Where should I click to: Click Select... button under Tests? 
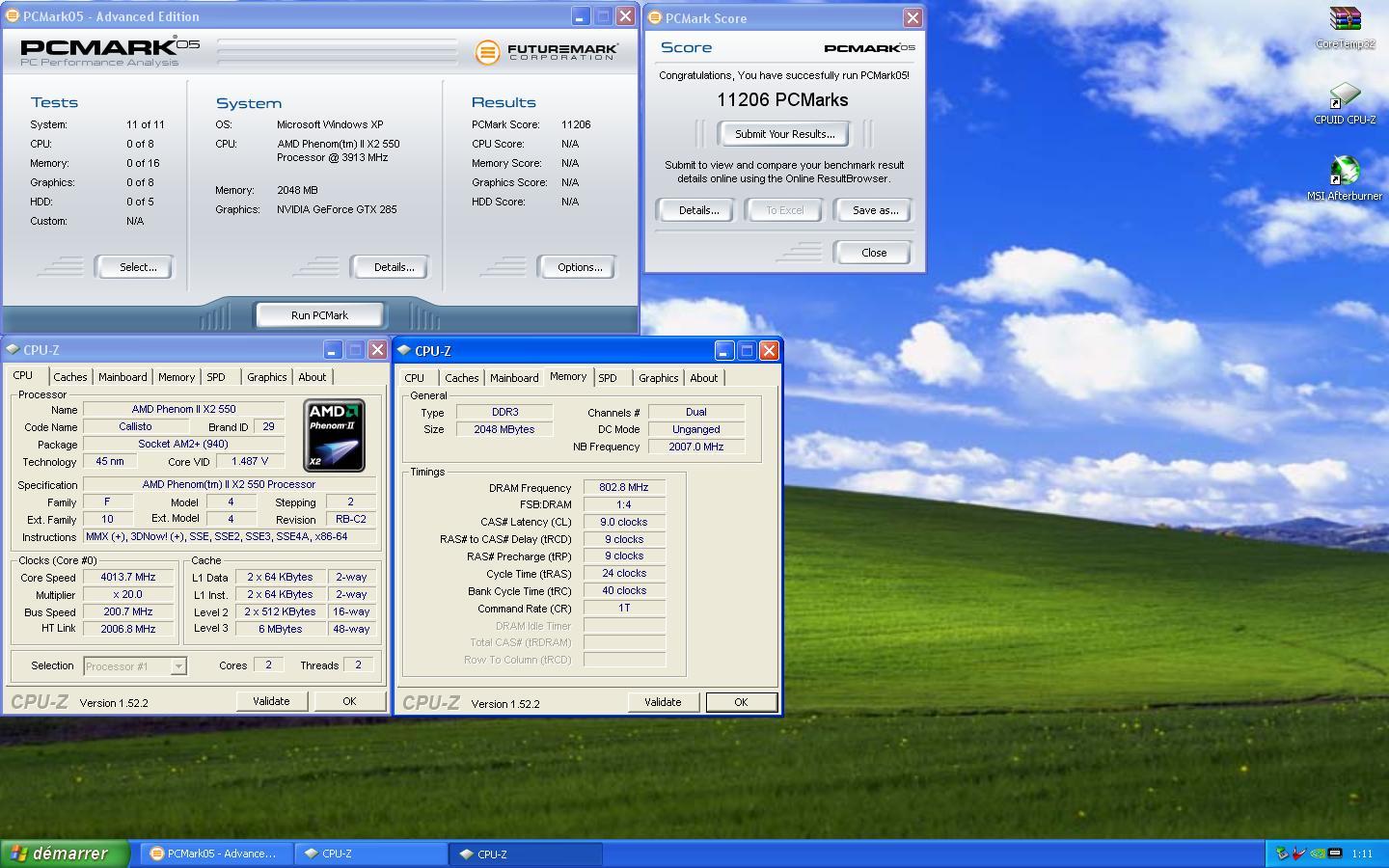pos(134,267)
